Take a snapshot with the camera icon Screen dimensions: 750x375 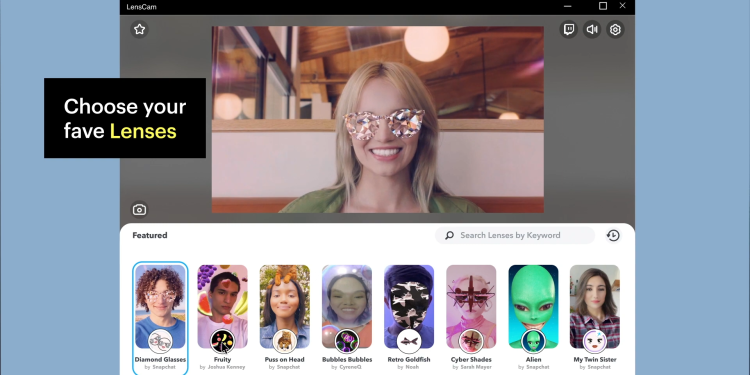[x=139, y=210]
